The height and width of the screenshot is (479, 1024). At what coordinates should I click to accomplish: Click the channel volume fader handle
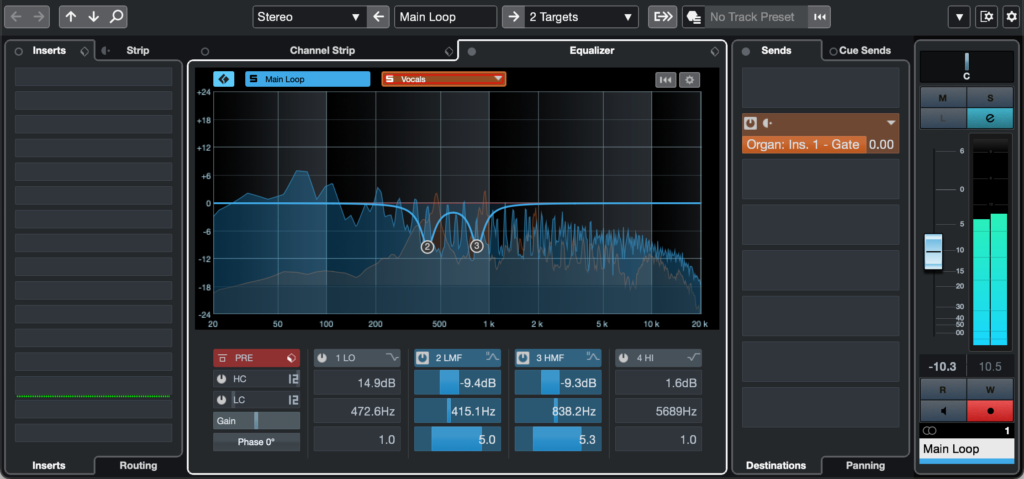coord(933,252)
